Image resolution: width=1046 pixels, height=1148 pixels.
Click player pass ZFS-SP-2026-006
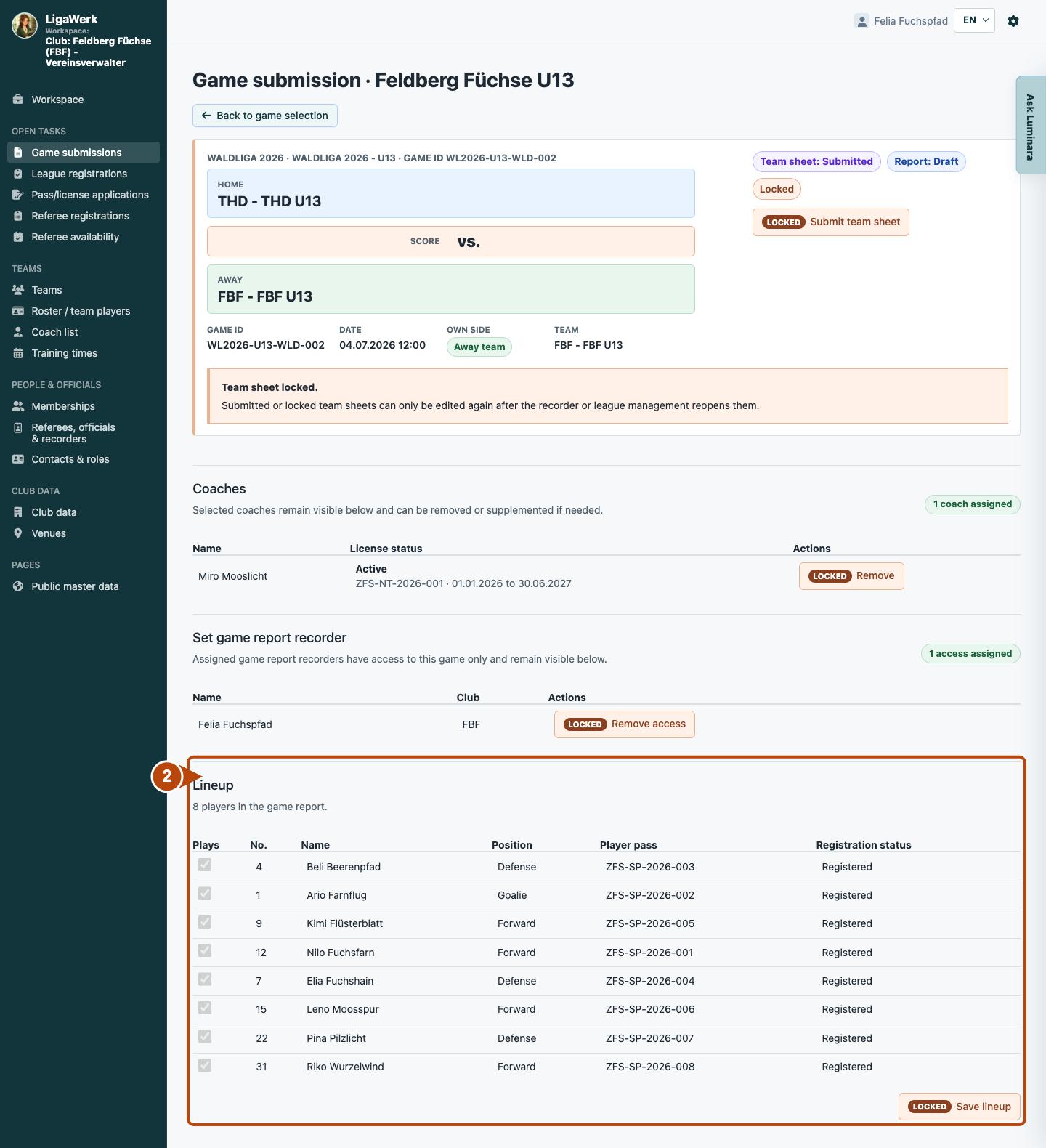click(650, 1009)
